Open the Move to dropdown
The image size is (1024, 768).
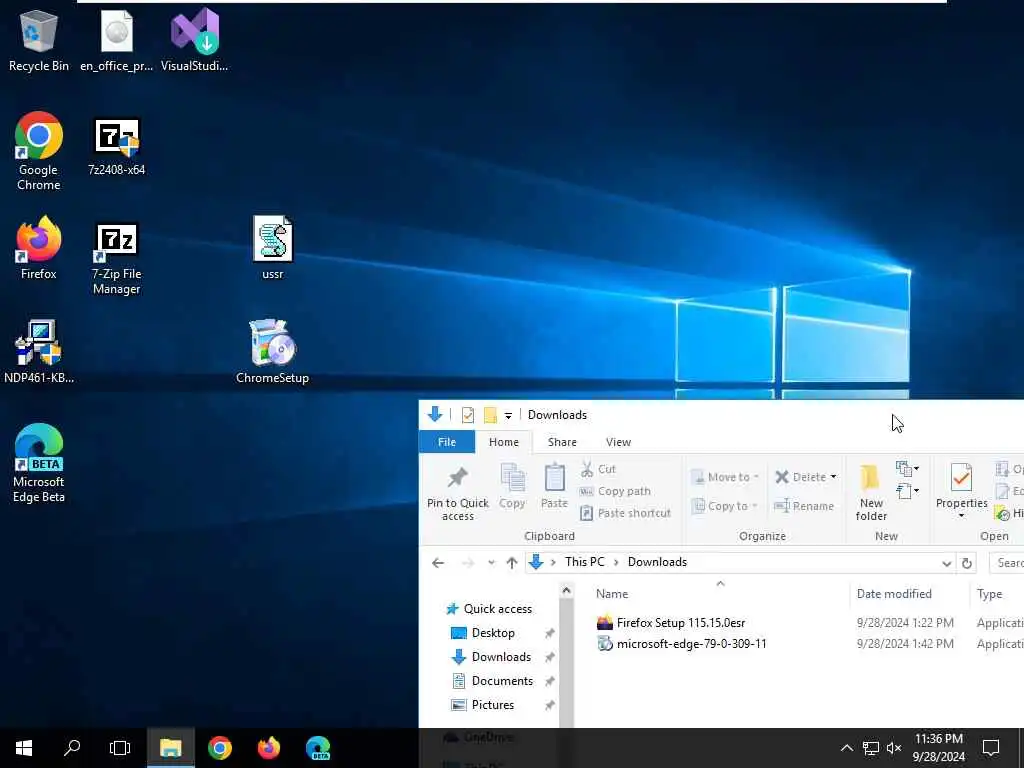(724, 477)
